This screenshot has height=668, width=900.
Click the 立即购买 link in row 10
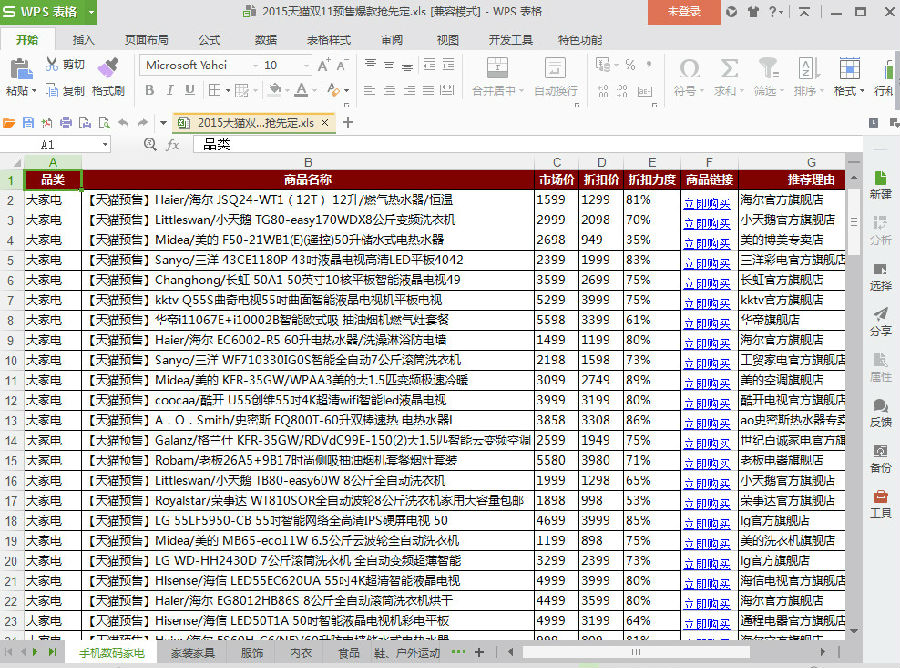coord(707,363)
